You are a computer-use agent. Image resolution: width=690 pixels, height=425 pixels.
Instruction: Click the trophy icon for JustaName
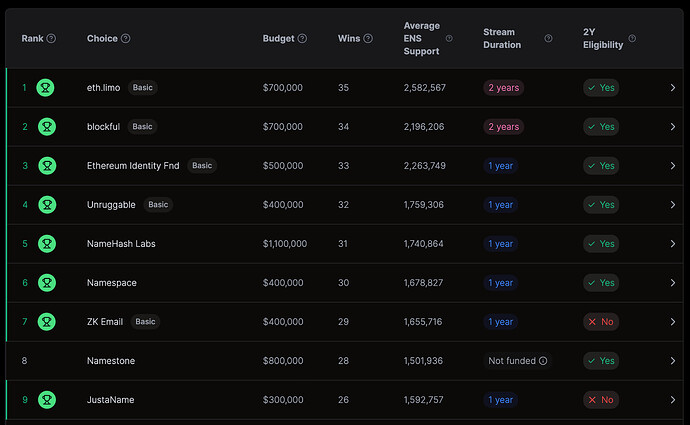pos(47,400)
